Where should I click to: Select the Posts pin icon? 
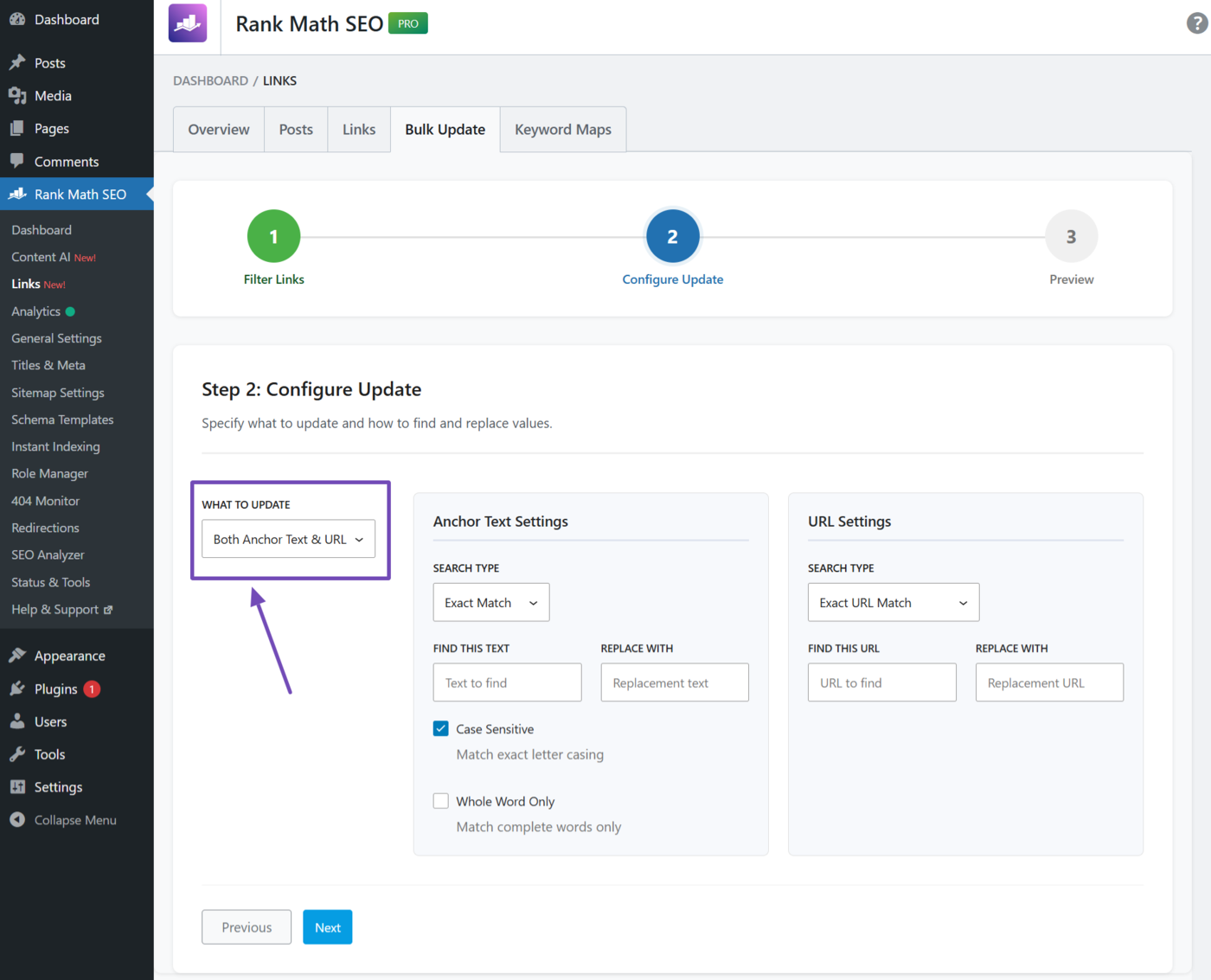coord(17,62)
